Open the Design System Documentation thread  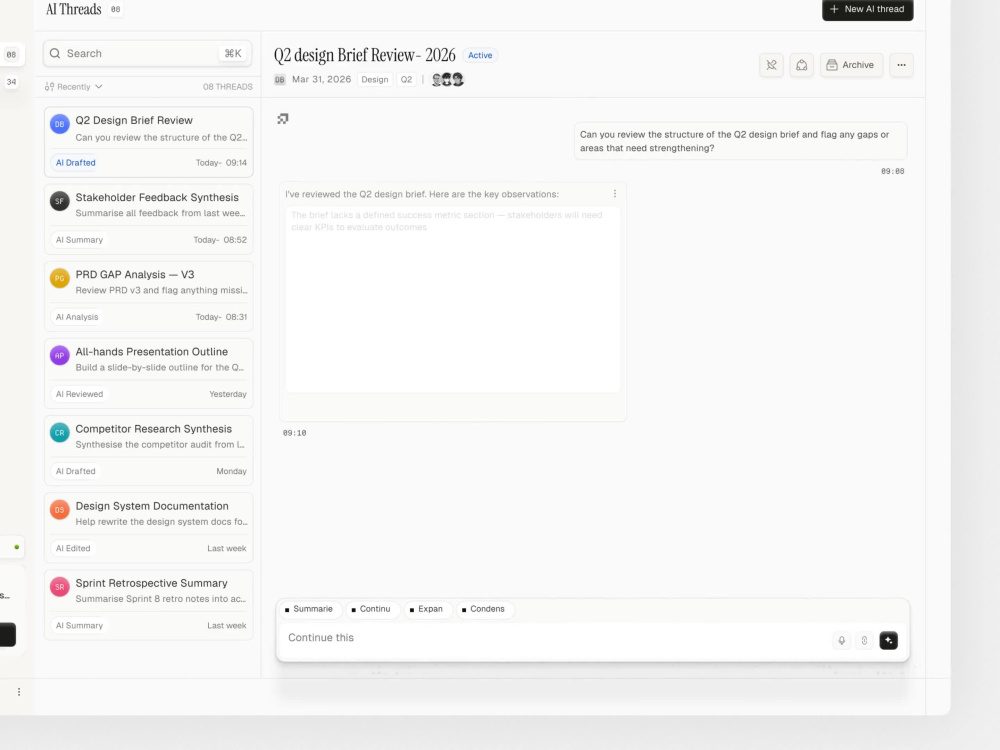pyautogui.click(x=149, y=527)
